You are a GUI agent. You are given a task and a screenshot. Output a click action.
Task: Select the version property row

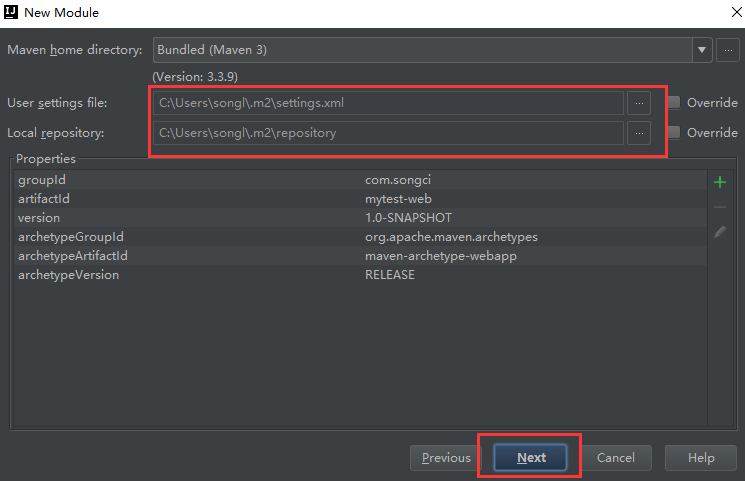point(360,218)
